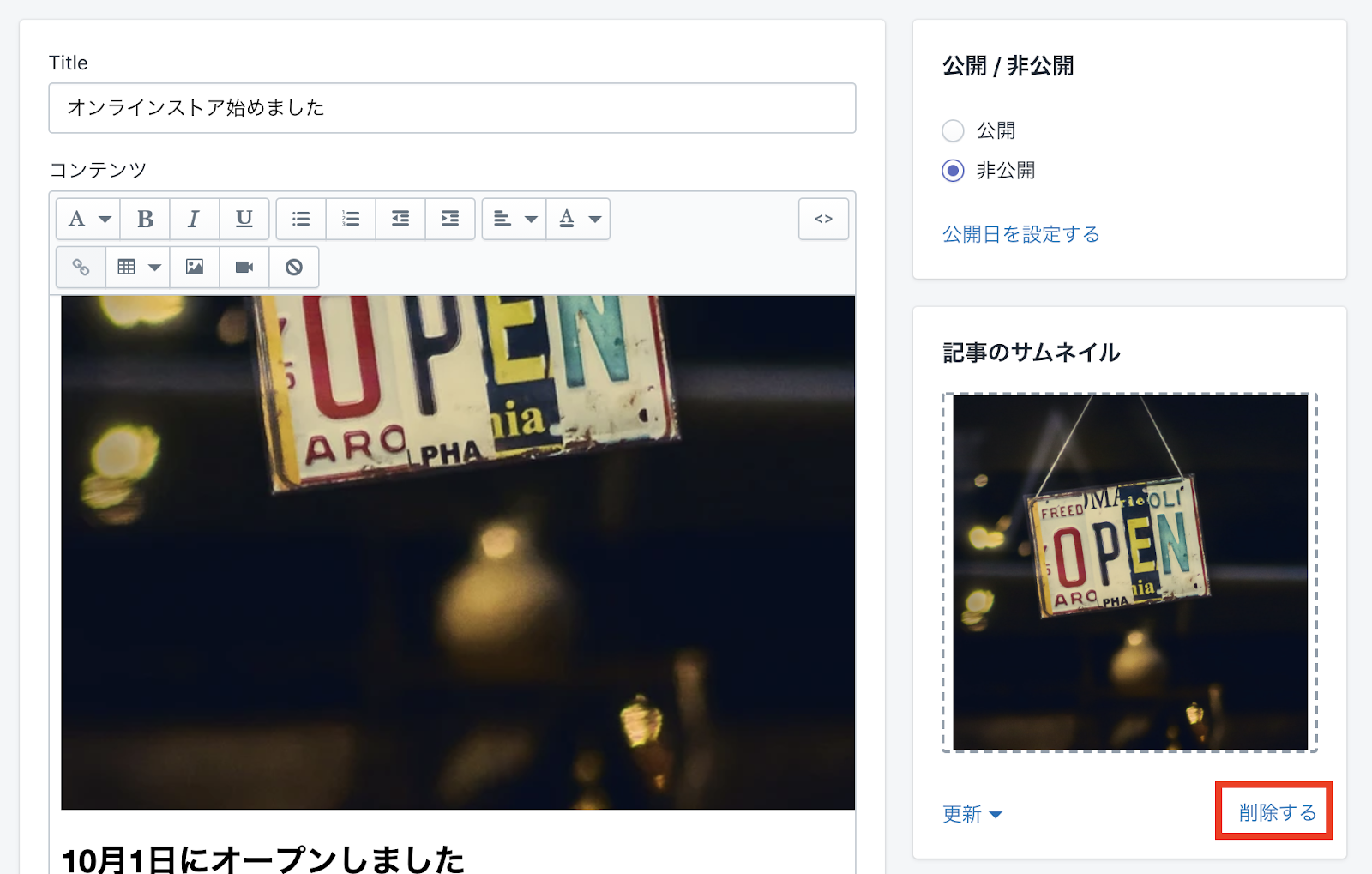1372x874 pixels.
Task: Apply italic formatting
Action: tap(194, 219)
